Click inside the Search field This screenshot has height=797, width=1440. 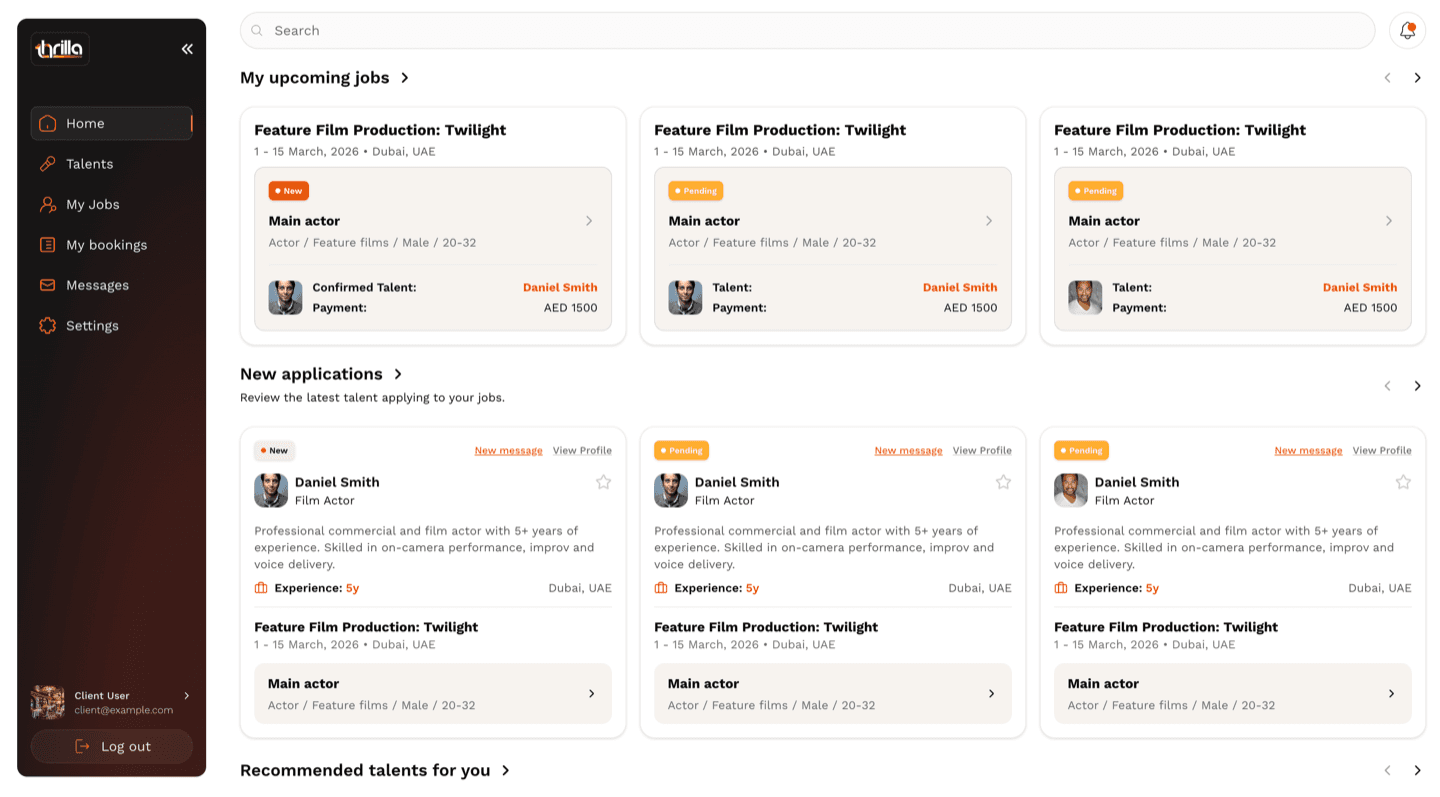pyautogui.click(x=700, y=30)
